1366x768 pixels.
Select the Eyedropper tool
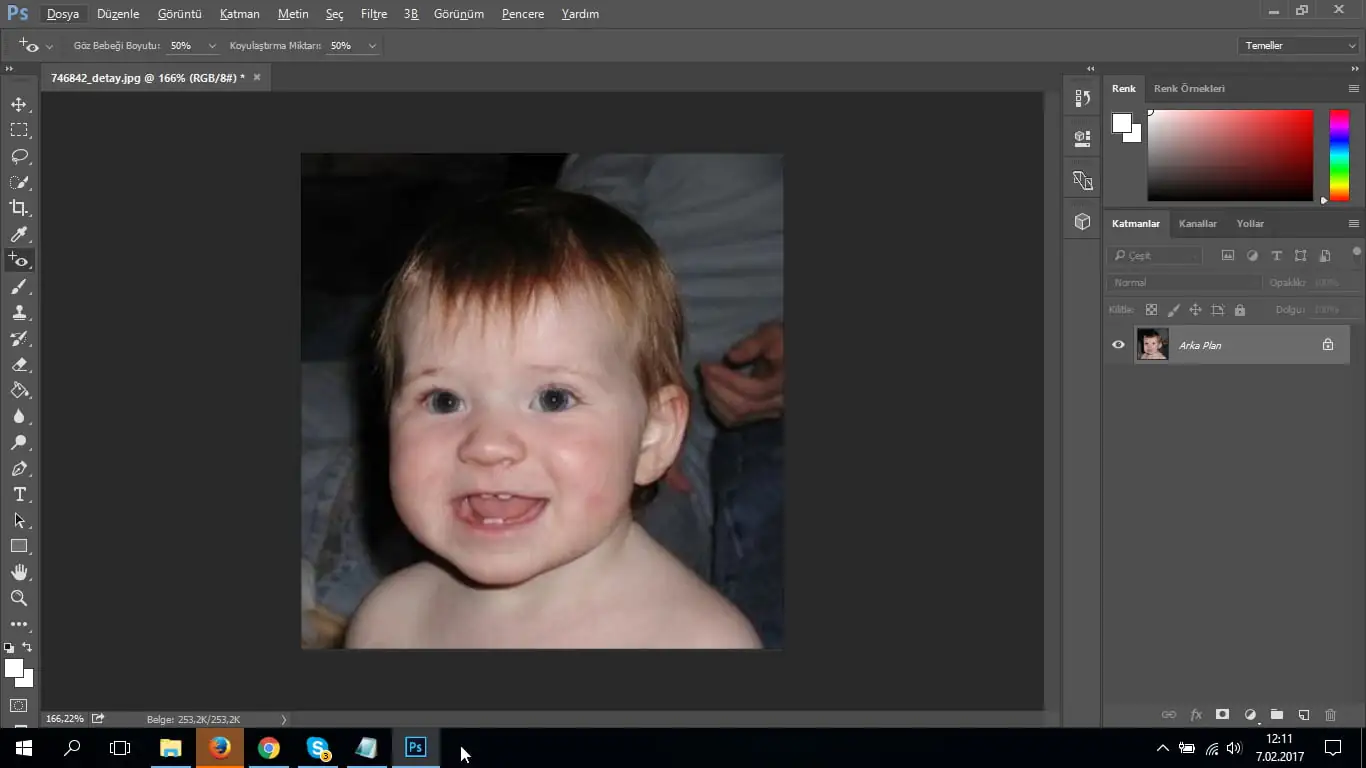(19, 234)
